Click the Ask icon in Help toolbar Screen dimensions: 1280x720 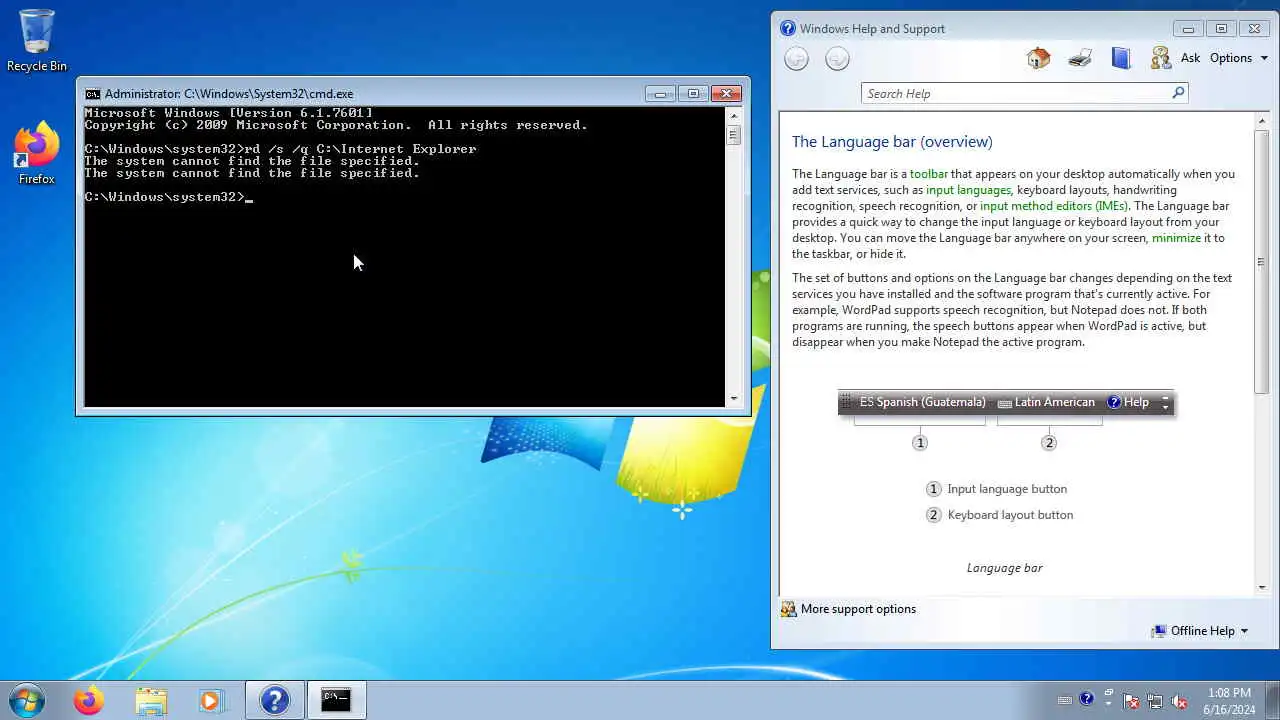pos(1161,58)
